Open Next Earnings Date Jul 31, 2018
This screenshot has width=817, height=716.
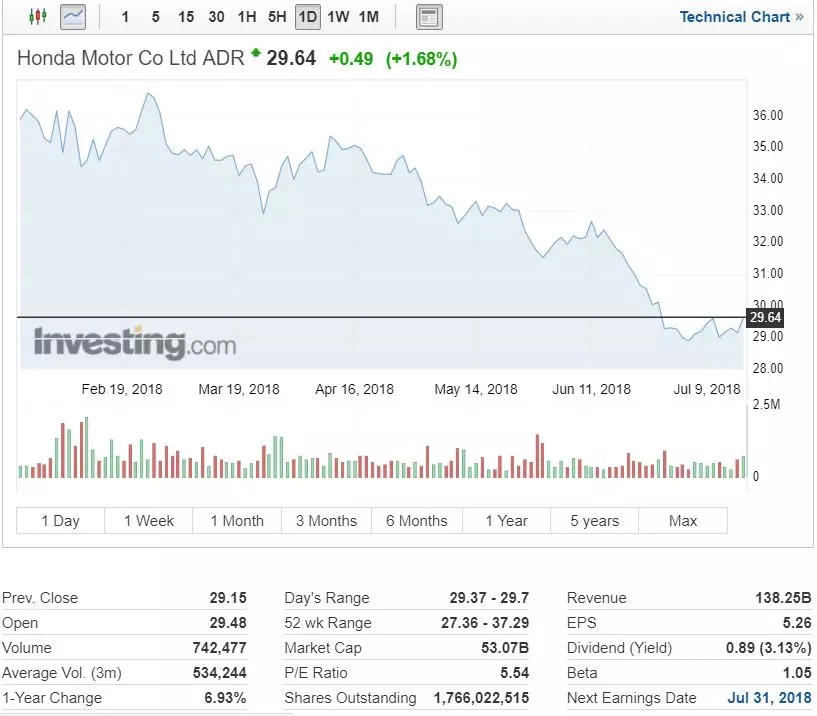click(769, 698)
